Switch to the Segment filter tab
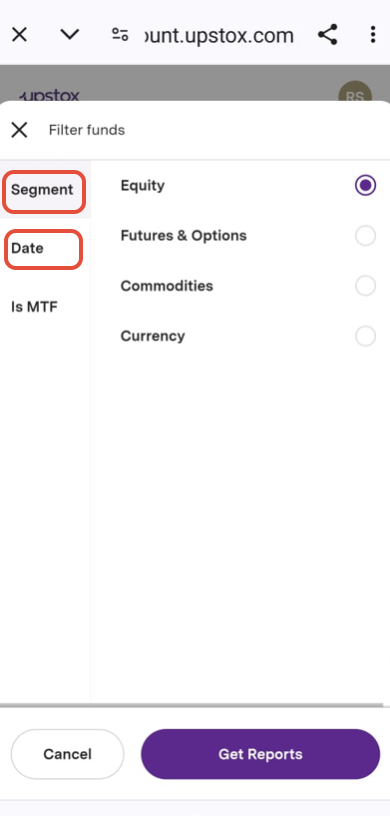 [x=44, y=190]
